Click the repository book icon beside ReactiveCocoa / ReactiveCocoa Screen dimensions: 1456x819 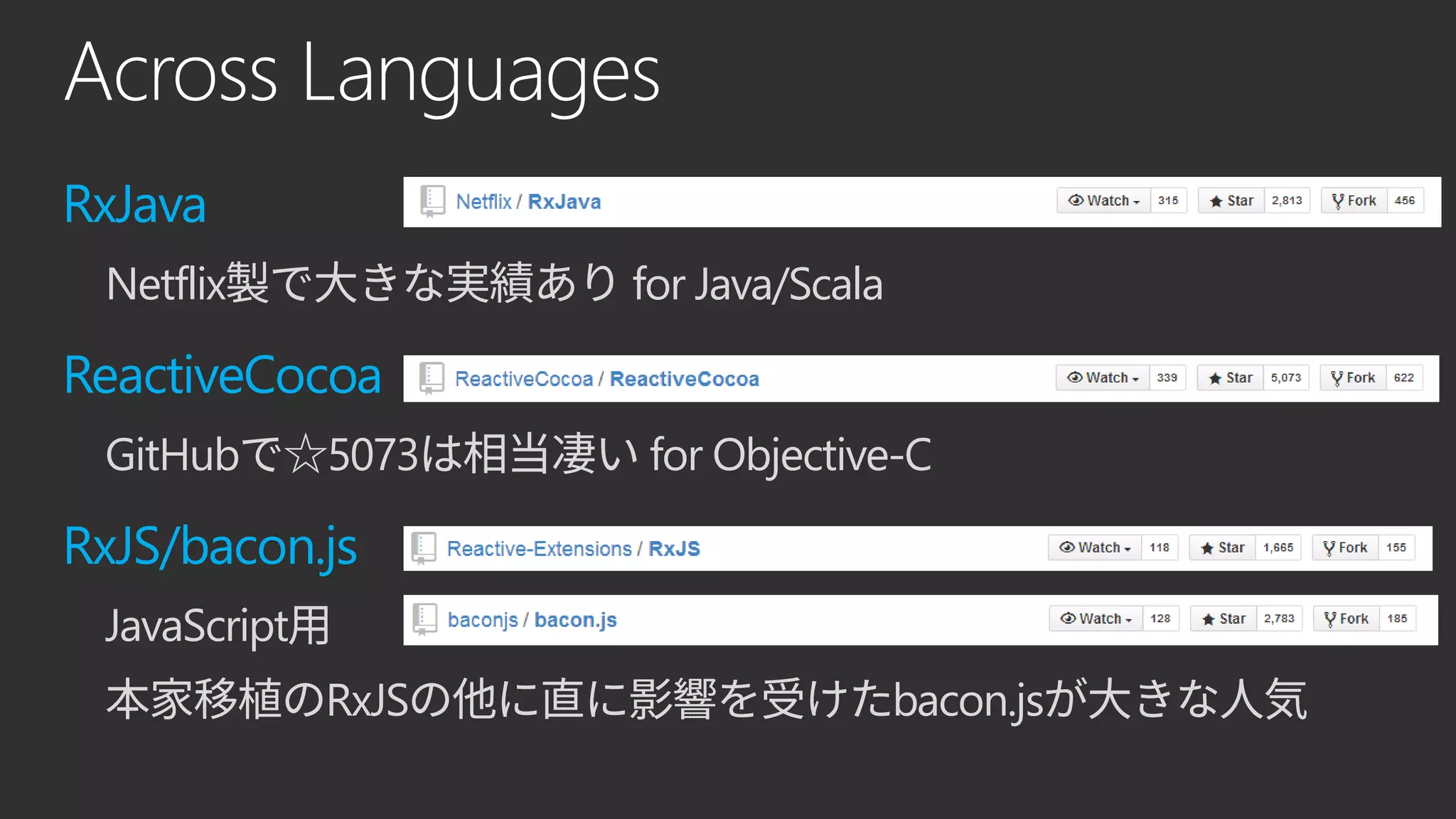coord(432,378)
